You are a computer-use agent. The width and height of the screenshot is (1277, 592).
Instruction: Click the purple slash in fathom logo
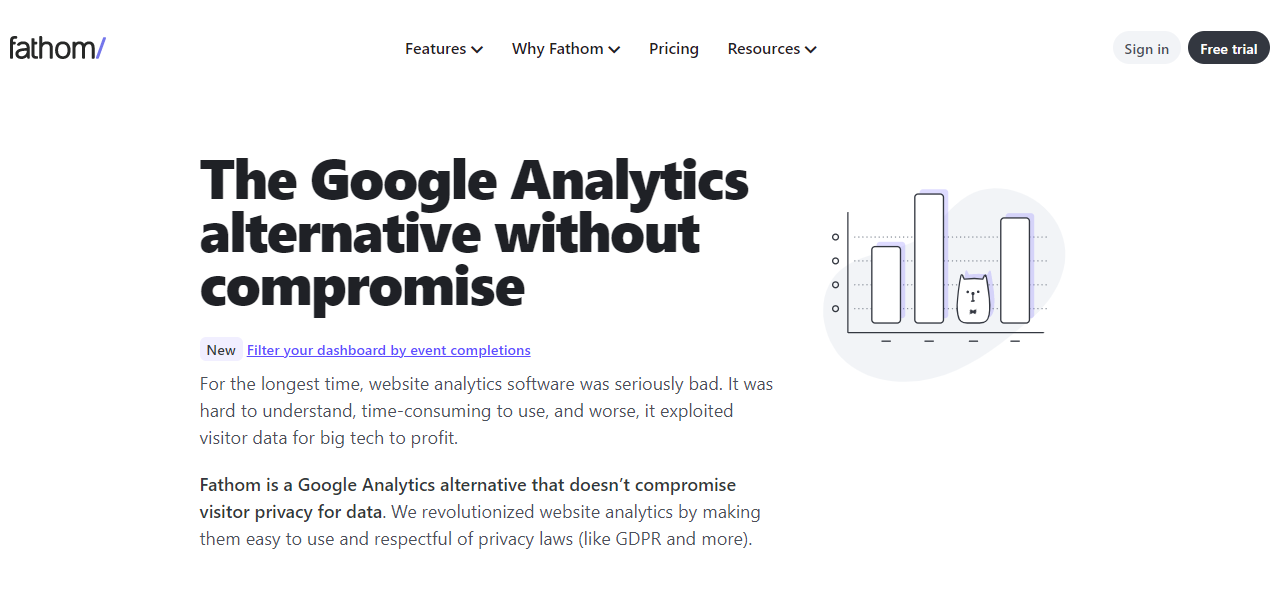click(x=100, y=47)
